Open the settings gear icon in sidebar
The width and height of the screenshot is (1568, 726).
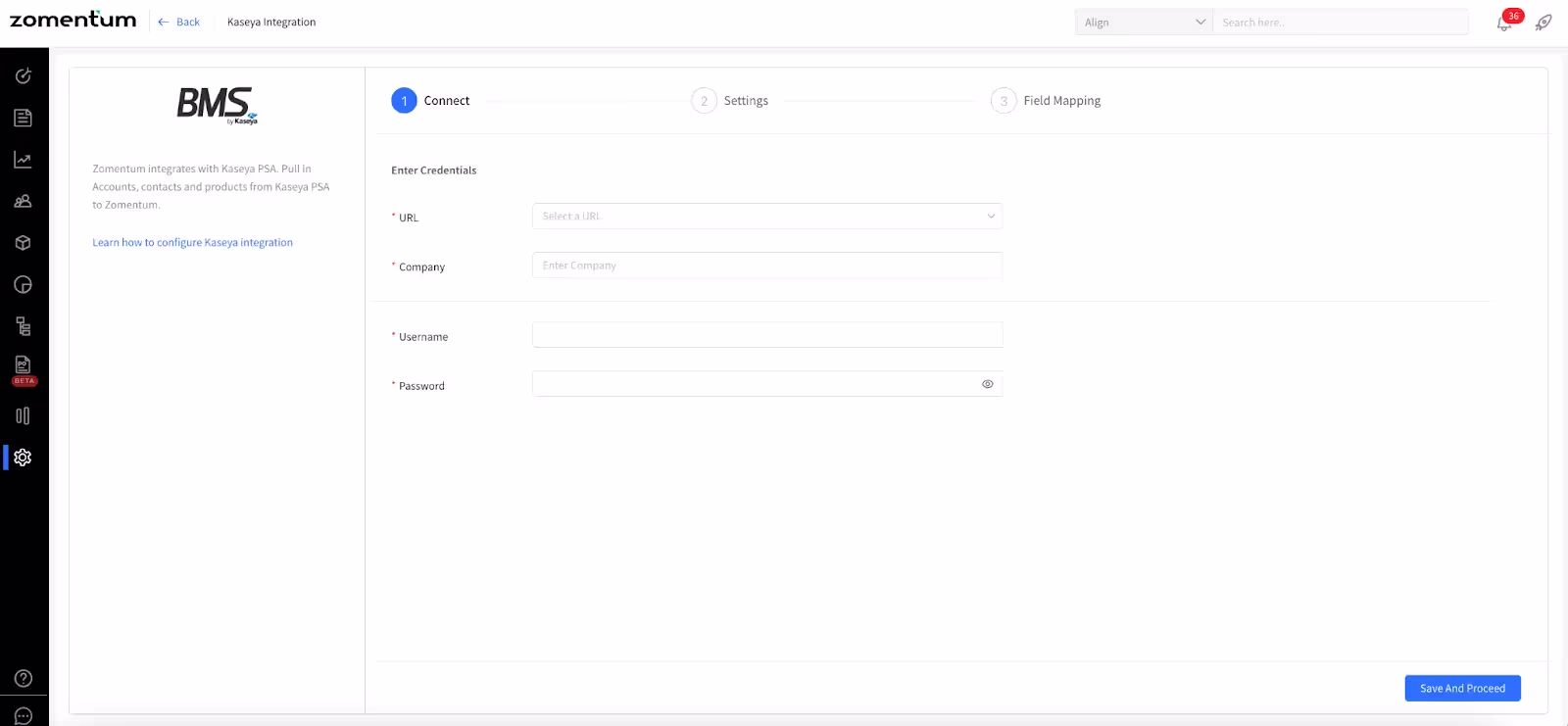tap(24, 458)
